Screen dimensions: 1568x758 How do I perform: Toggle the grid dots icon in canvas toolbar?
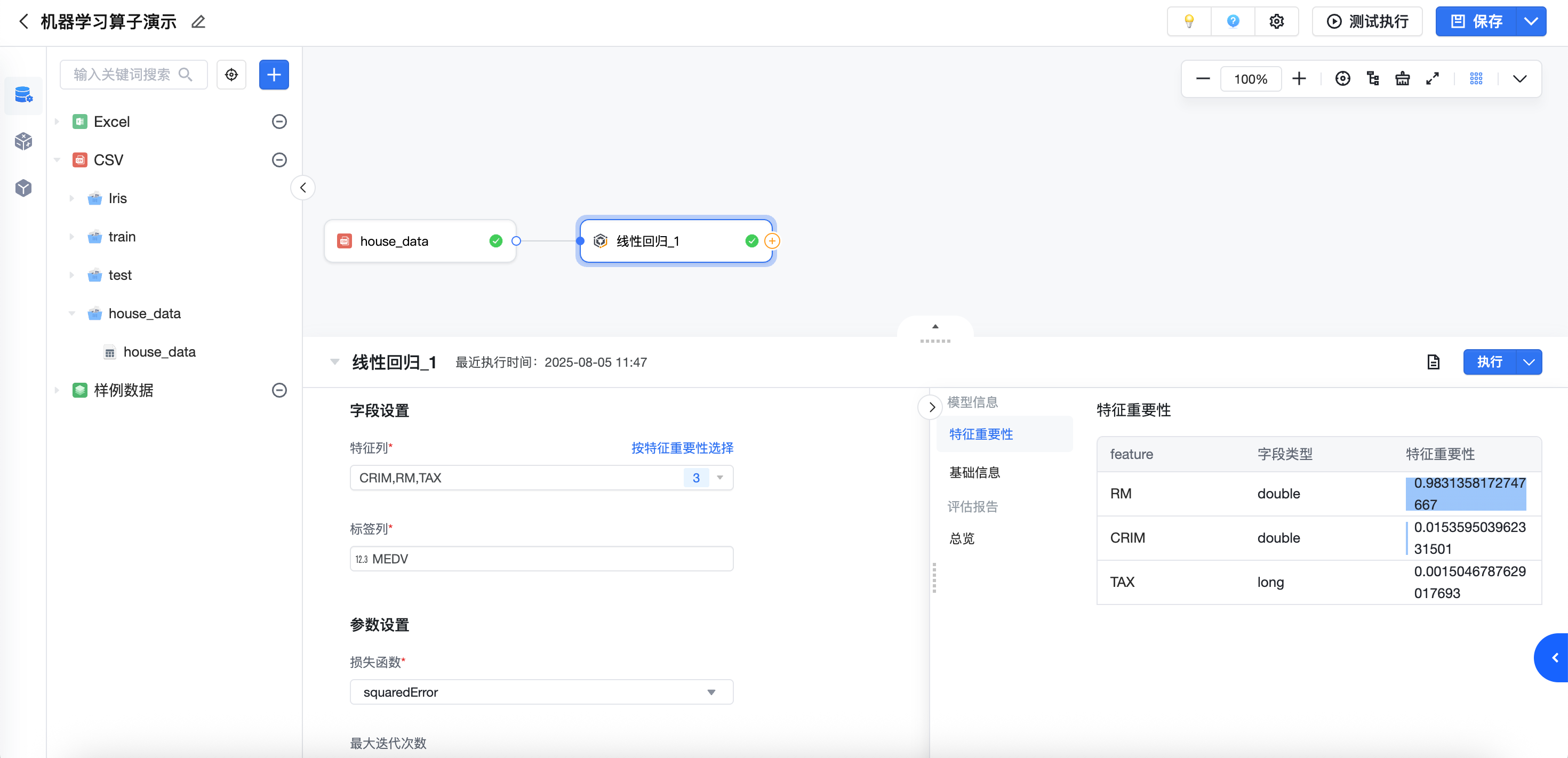[x=1476, y=78]
